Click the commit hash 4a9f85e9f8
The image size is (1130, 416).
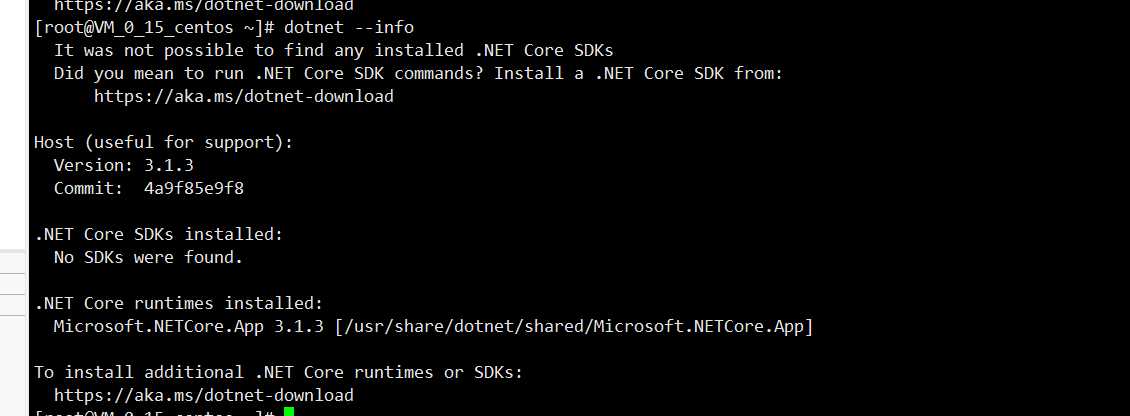click(194, 189)
